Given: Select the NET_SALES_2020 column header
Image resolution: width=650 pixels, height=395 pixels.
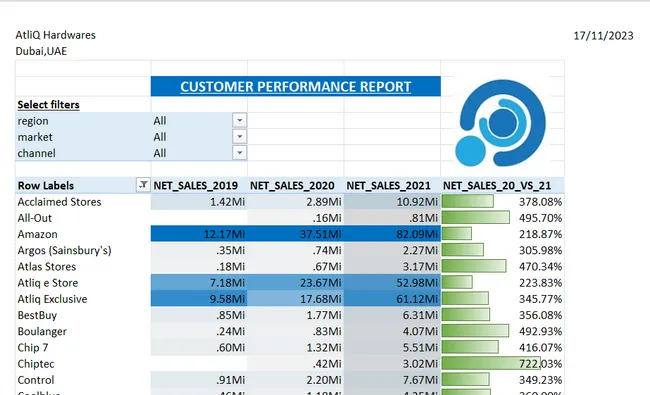Looking at the screenshot, I should [x=292, y=186].
